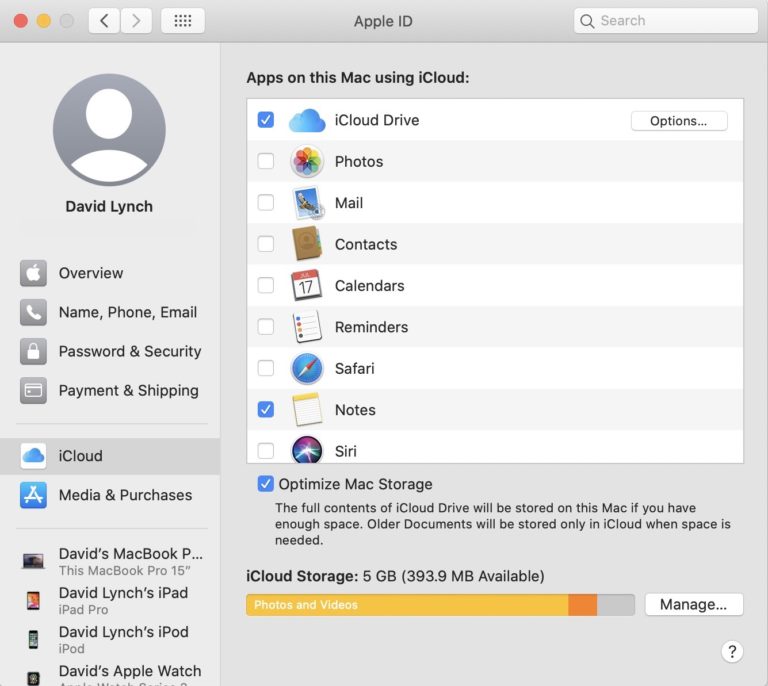Click the Safari compass icon
Screen dimensions: 768x686
307,368
